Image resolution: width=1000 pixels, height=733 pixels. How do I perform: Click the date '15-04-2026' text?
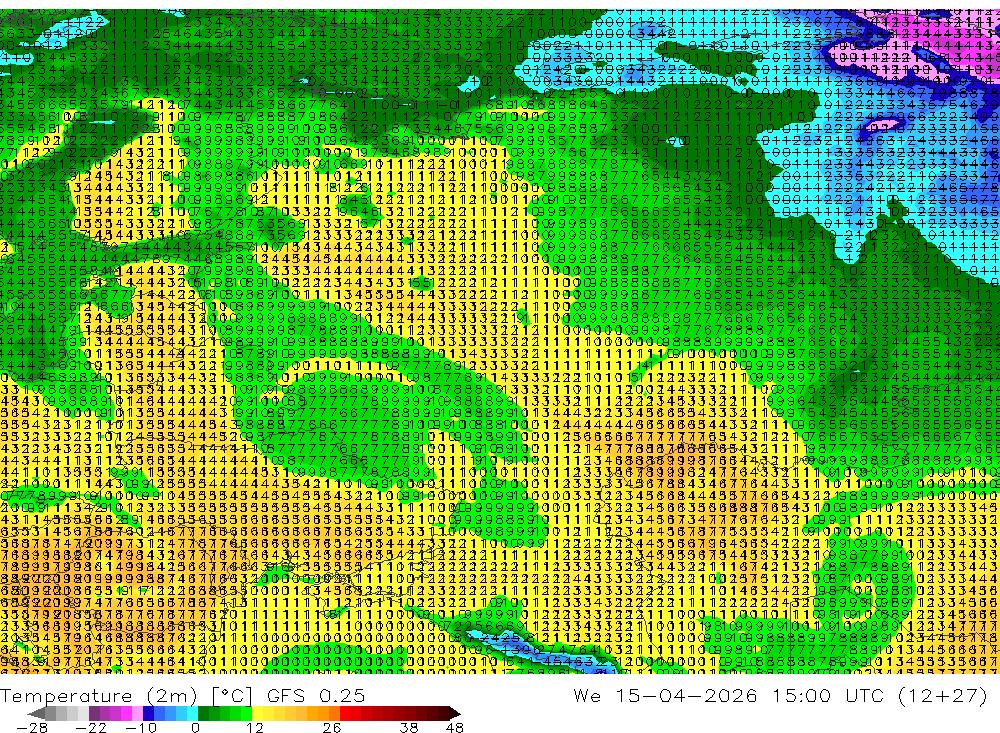coord(687,695)
